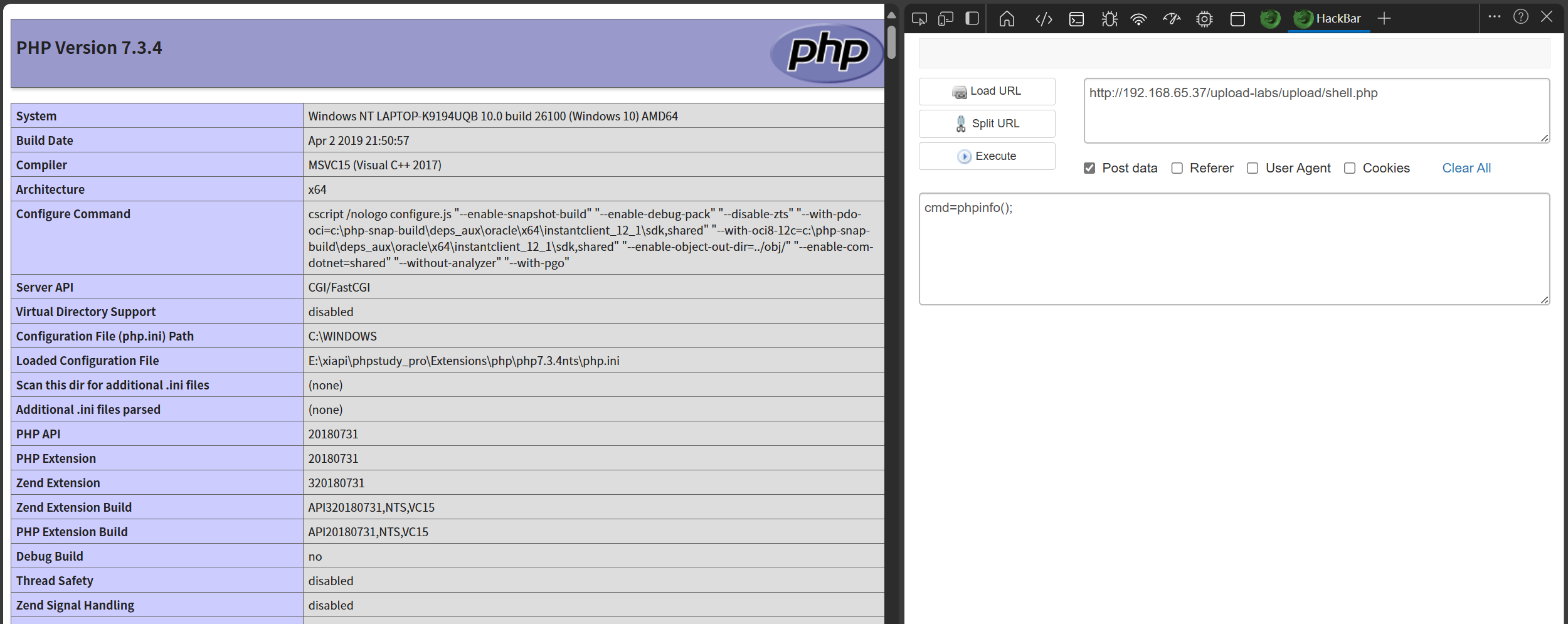Screen dimensions: 1568x624
Task: Open more tools with the plus icon
Action: [1384, 19]
